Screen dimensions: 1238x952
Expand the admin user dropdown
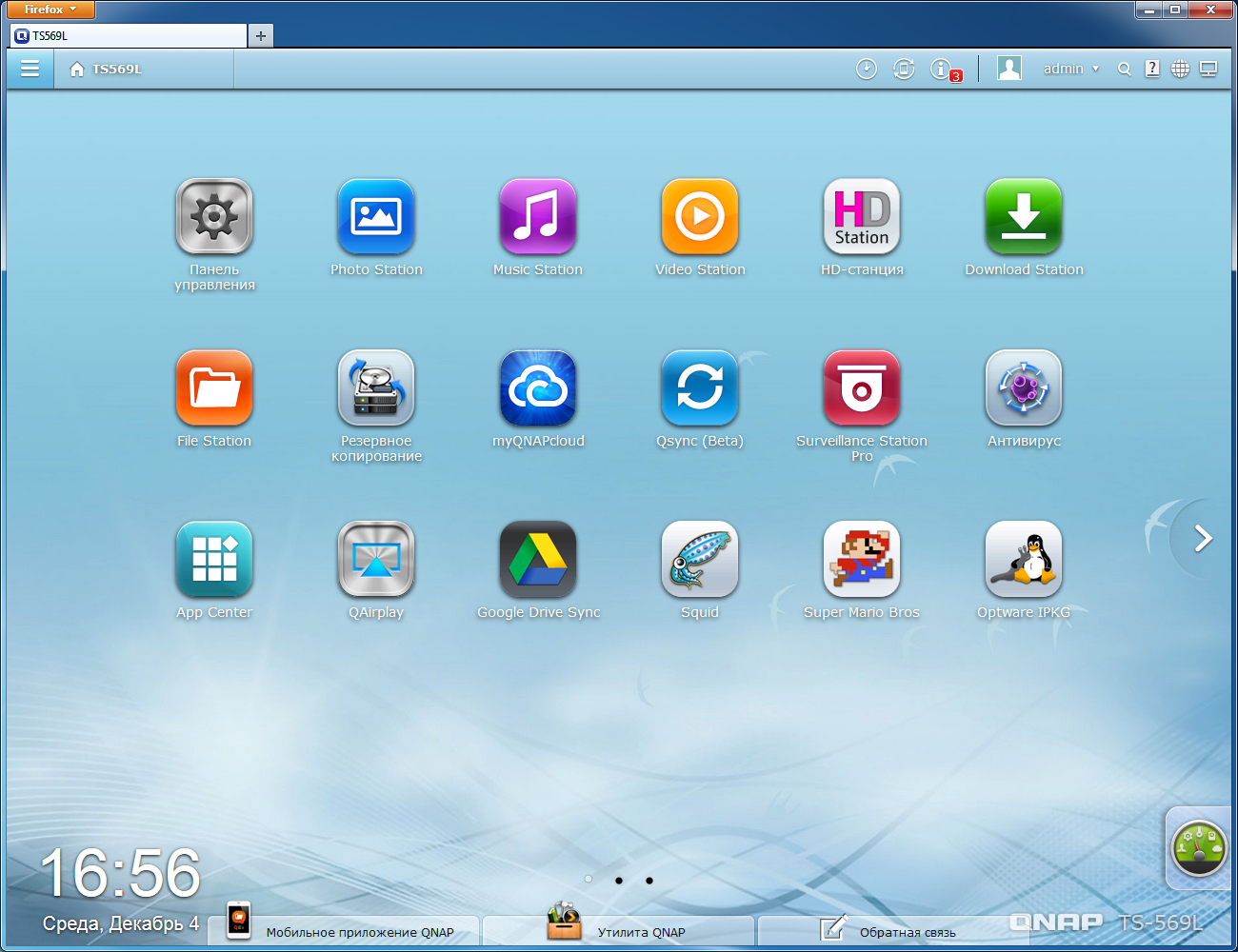click(1071, 69)
